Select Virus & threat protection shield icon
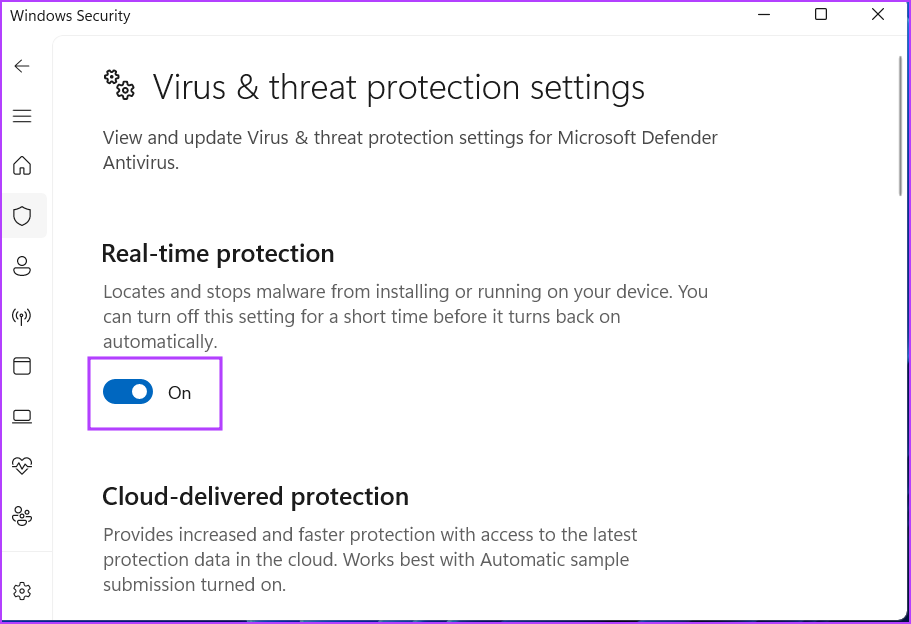This screenshot has height=624, width=911. point(22,215)
